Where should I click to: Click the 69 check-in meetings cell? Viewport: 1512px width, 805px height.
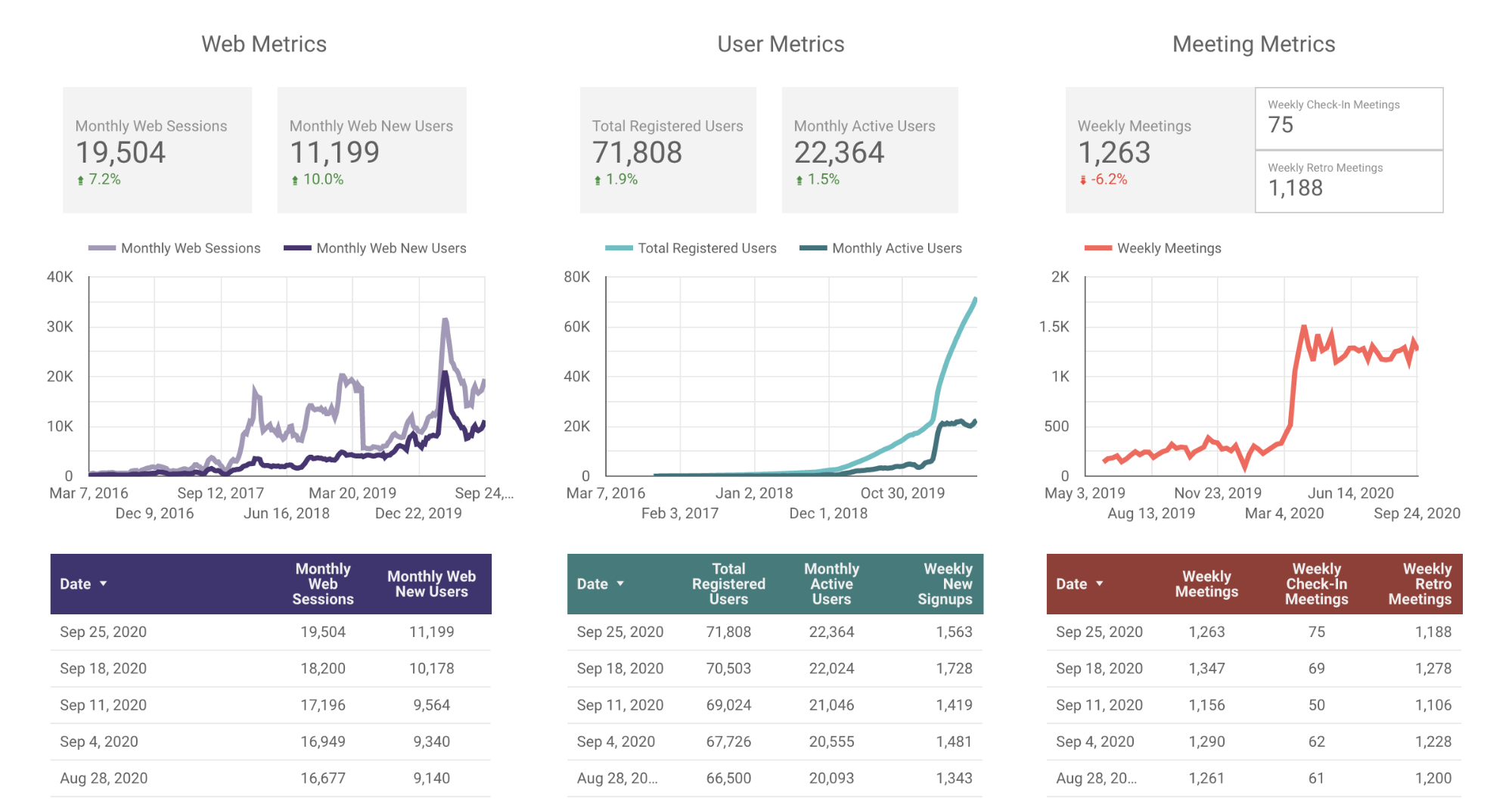pyautogui.click(x=1317, y=669)
